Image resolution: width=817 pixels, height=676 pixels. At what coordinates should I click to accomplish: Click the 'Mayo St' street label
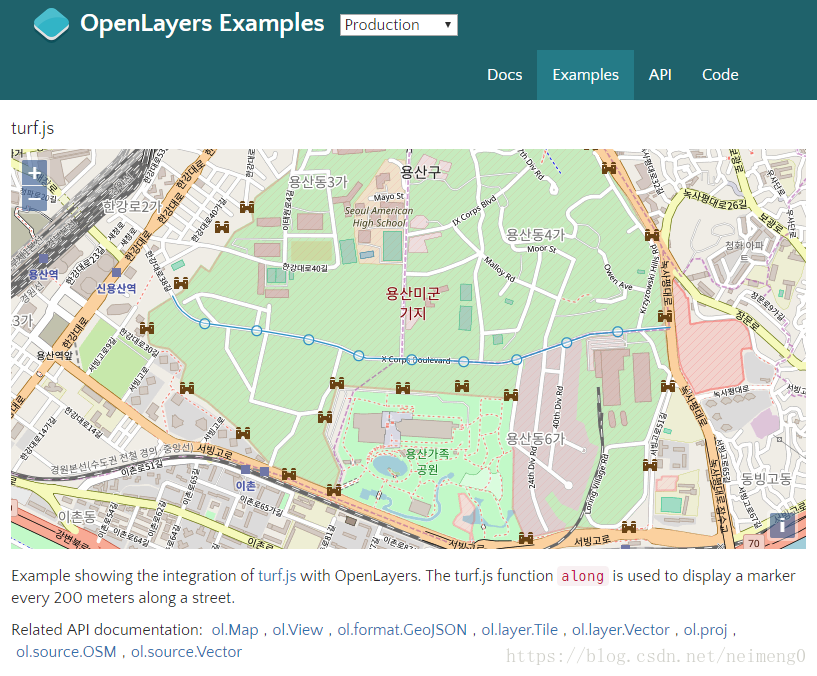tap(389, 197)
